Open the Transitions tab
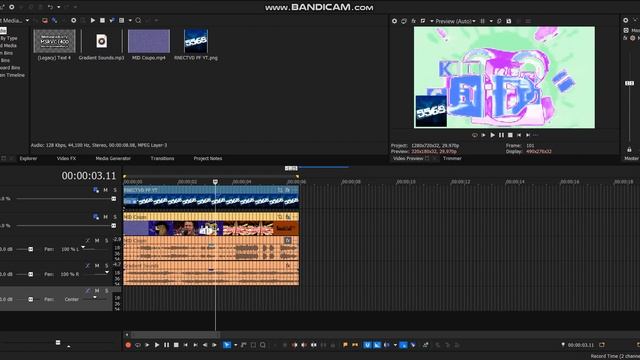640x360 pixels. tap(162, 158)
